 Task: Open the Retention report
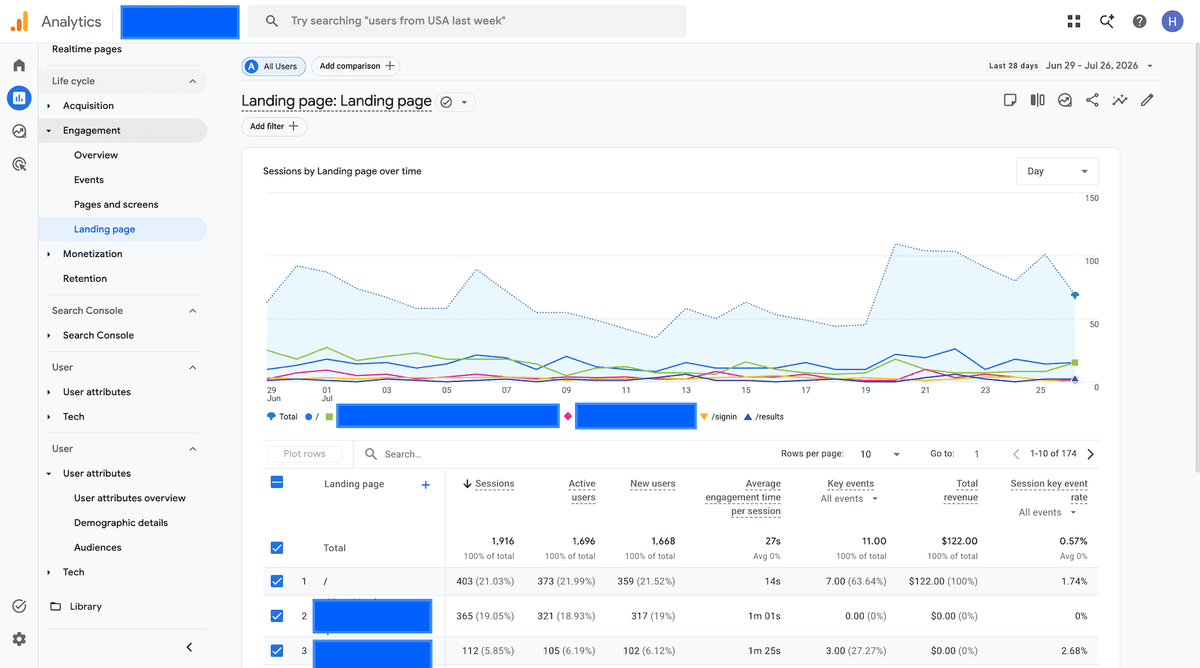click(x=85, y=279)
